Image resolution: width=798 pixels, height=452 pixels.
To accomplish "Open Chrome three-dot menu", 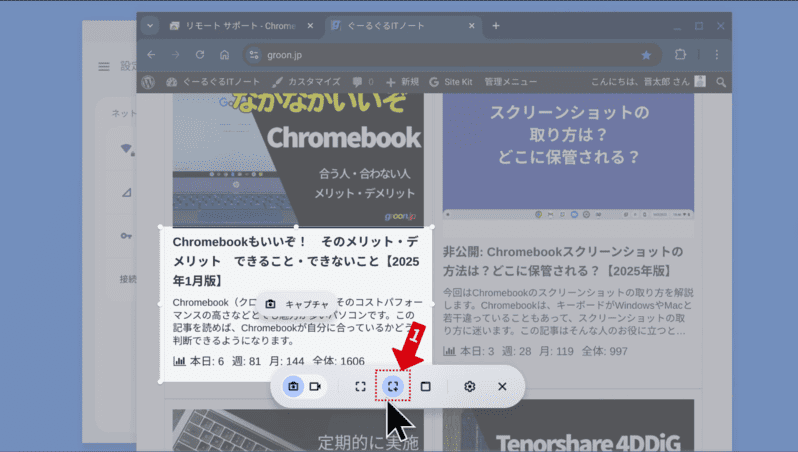I will click(717, 54).
